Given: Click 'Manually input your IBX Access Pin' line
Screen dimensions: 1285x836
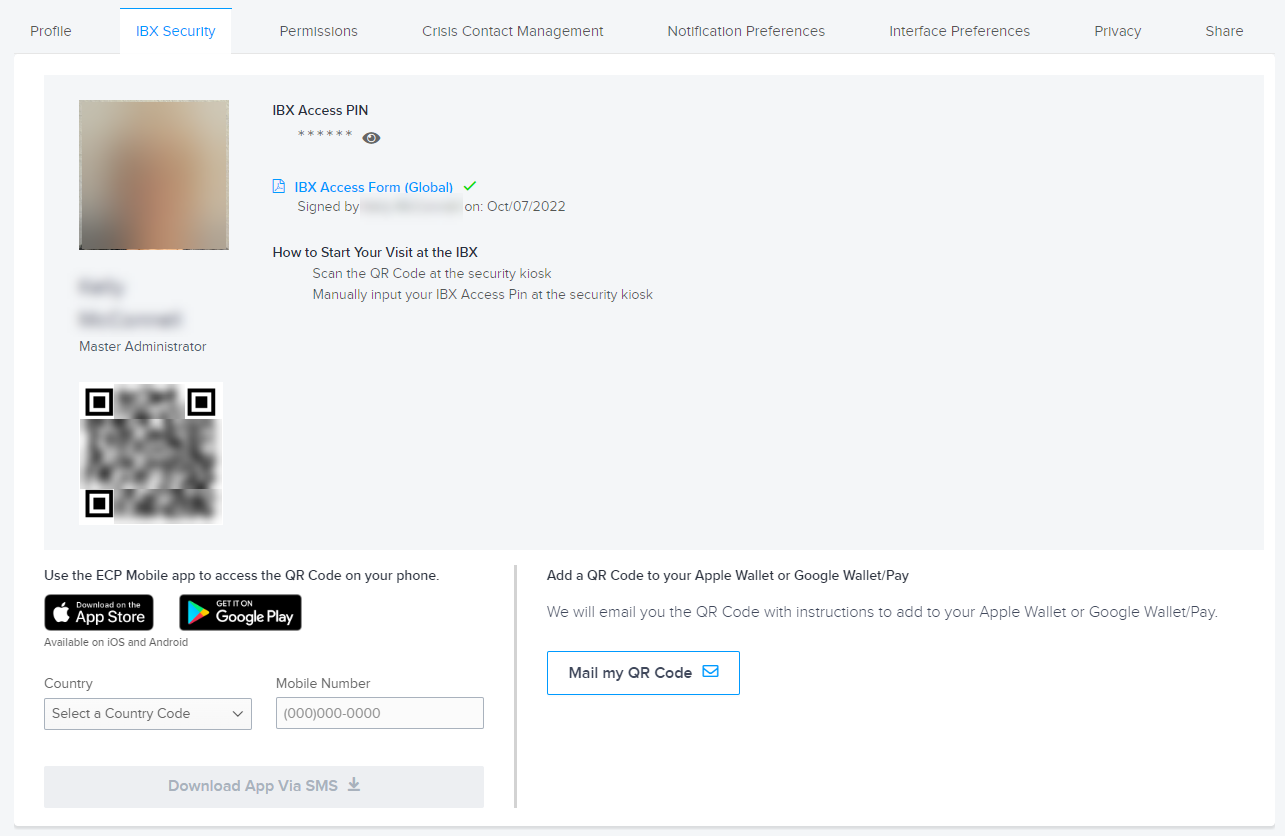Looking at the screenshot, I should (x=483, y=294).
